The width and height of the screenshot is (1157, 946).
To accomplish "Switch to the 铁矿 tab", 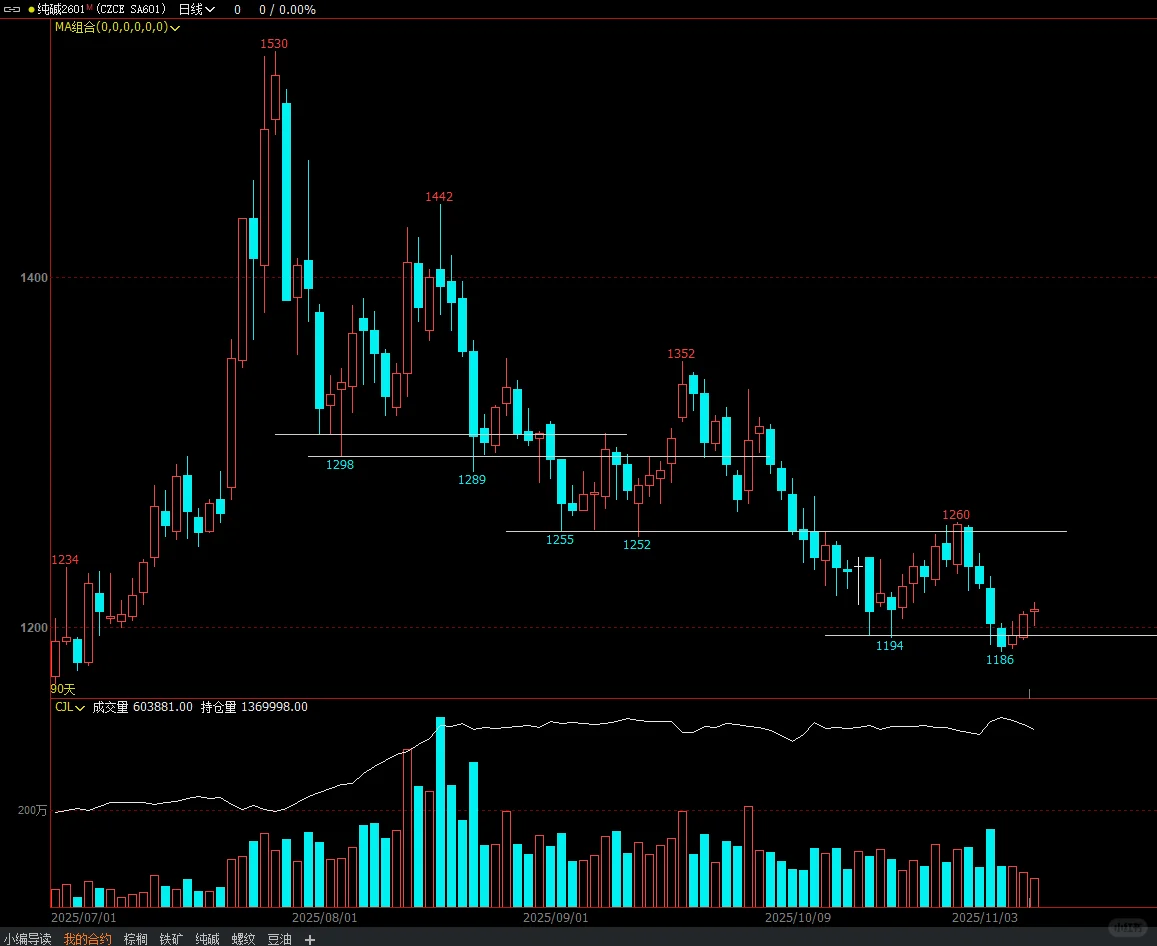I will point(171,939).
